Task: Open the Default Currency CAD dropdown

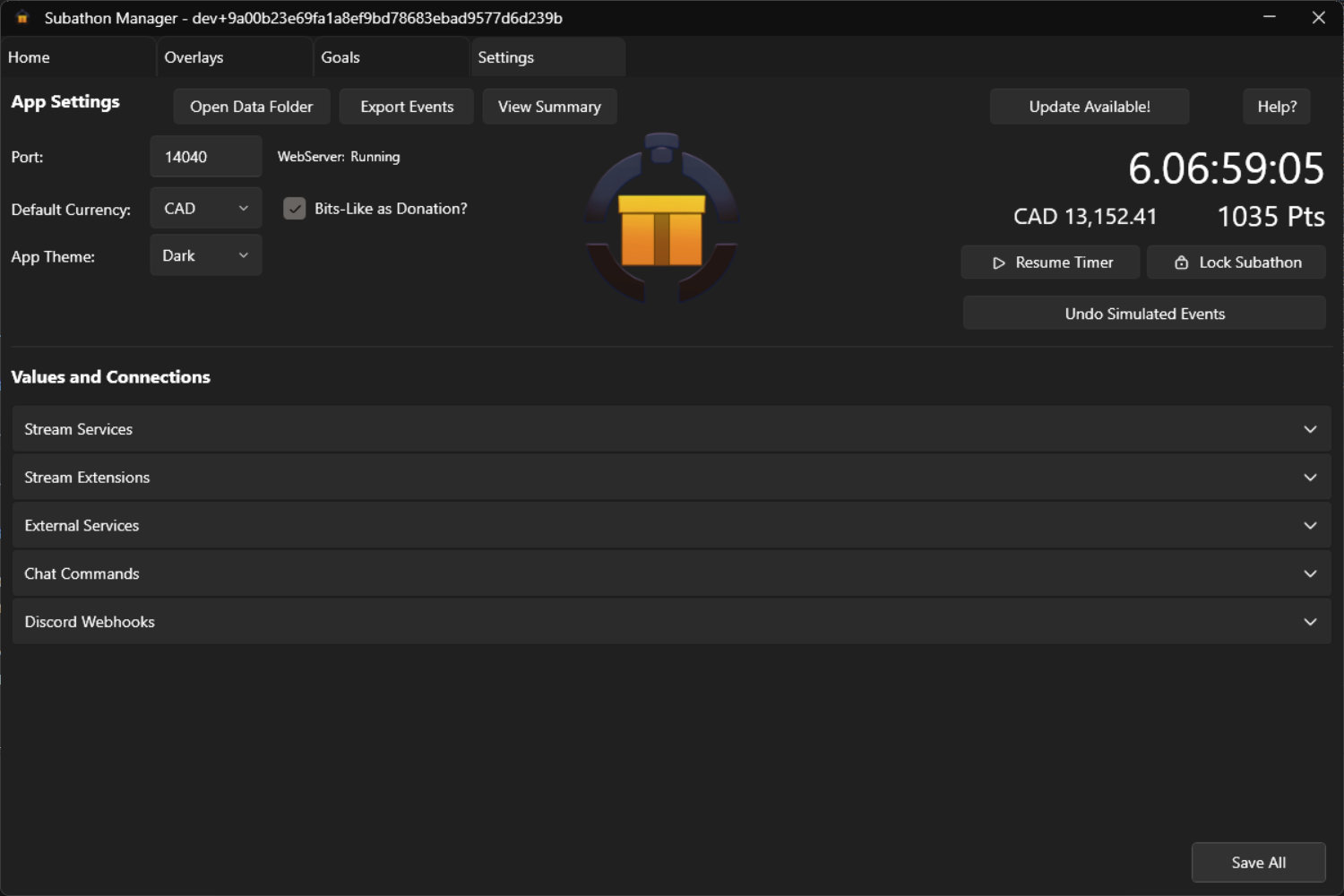Action: click(x=205, y=209)
